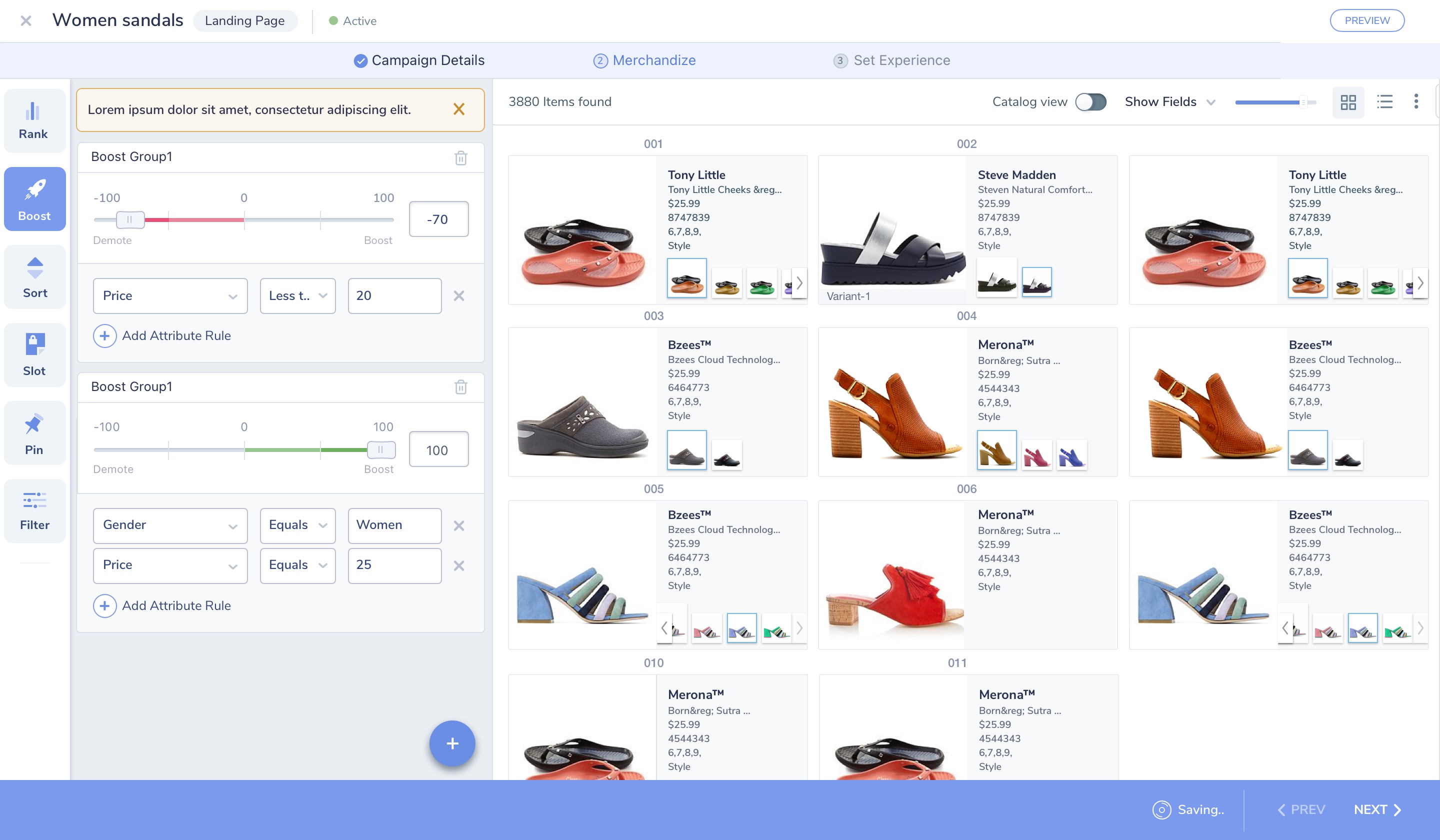The image size is (1440, 840).
Task: Select the green sandal variant of product 001
Action: pos(761,284)
